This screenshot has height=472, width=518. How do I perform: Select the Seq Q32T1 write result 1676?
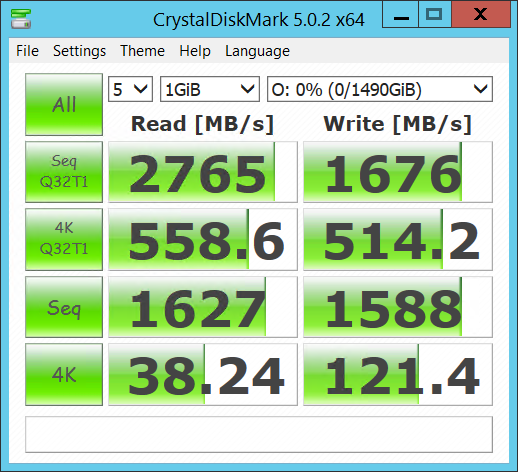click(x=398, y=172)
